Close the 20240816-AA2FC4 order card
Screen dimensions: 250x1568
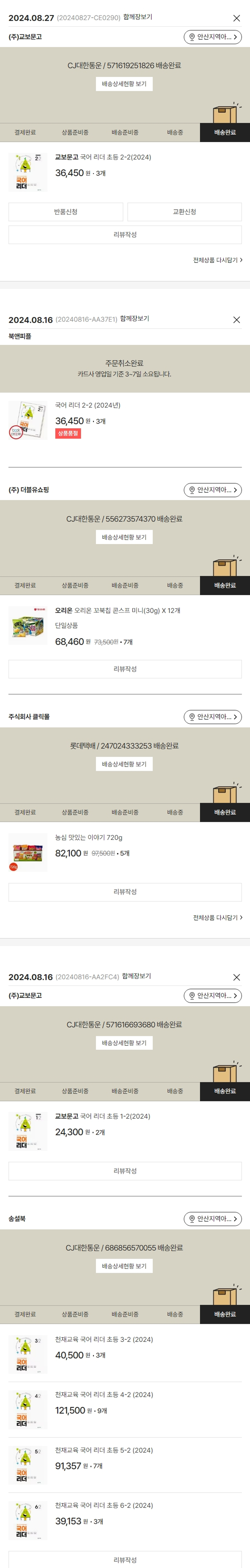pos(237,977)
